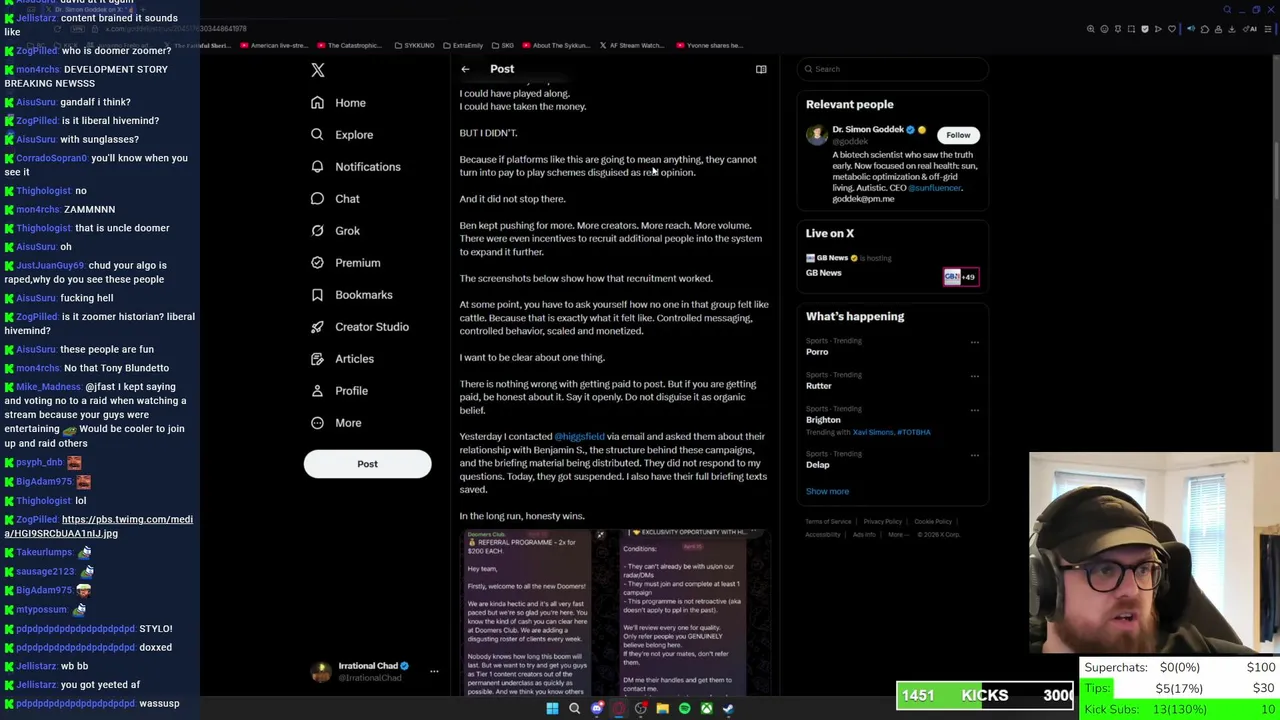
Task: Open the Rutter trending topic
Action: pos(819,386)
